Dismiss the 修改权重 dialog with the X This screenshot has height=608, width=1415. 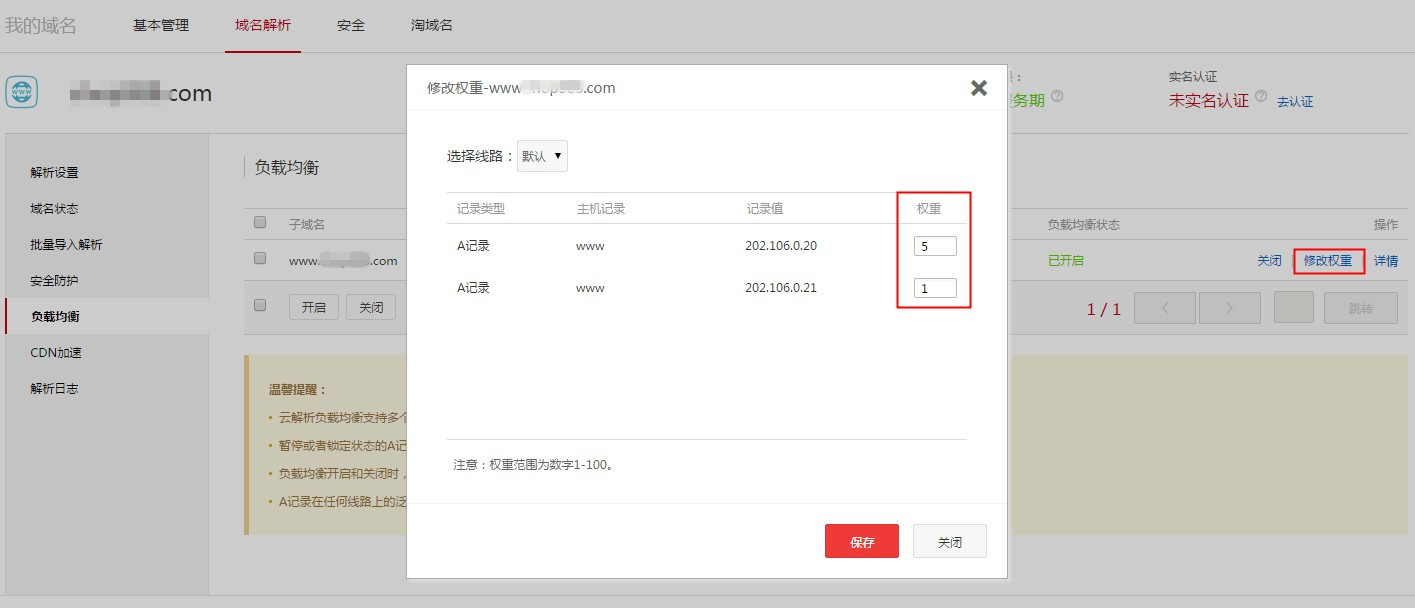[977, 87]
